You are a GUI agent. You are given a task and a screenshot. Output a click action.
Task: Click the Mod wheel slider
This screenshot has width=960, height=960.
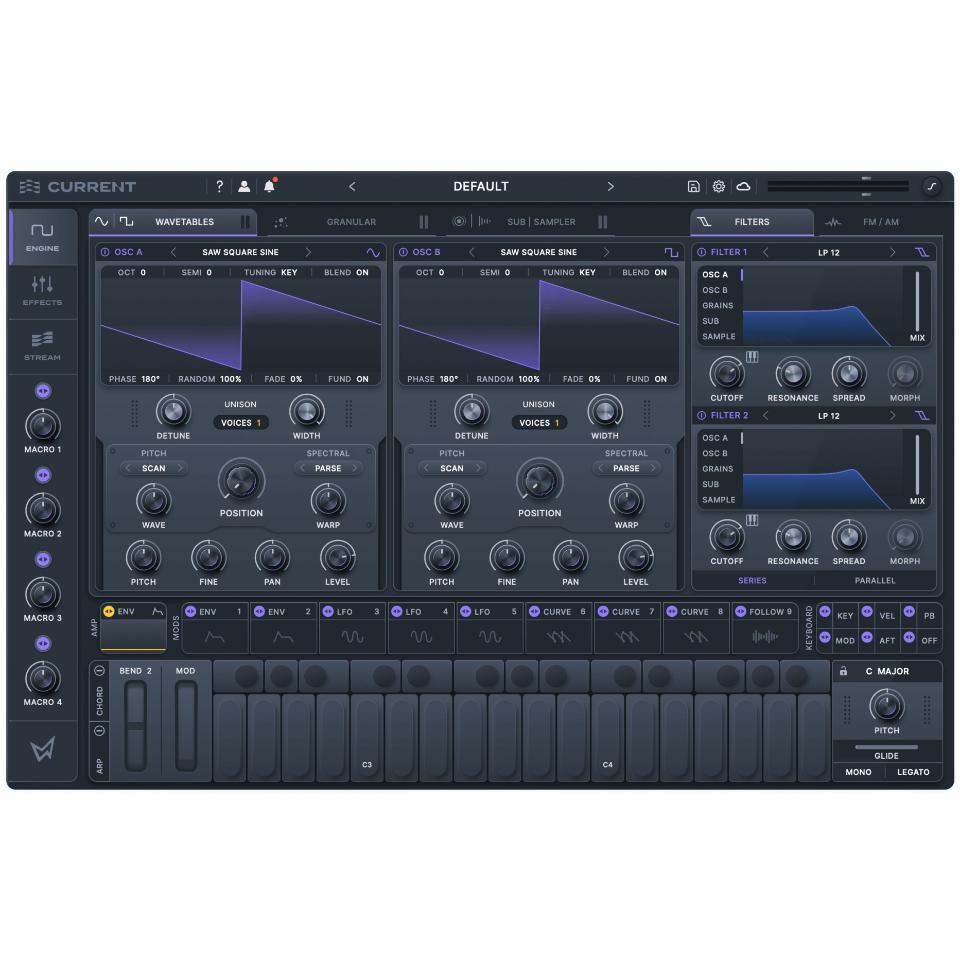click(186, 725)
